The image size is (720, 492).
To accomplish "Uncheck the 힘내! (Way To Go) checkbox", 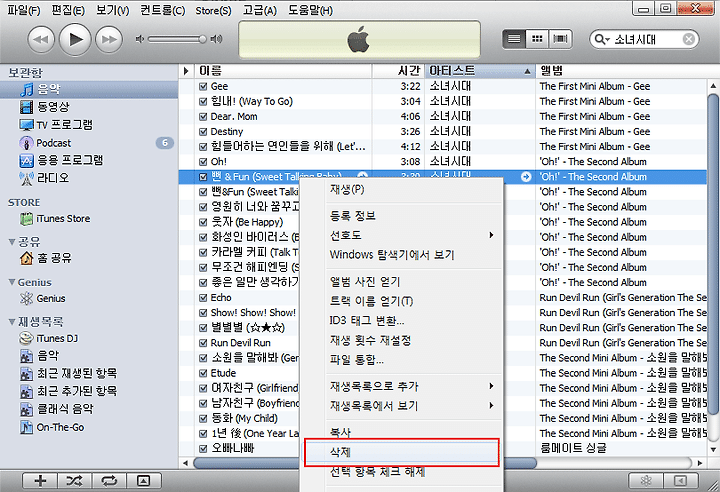I will point(203,102).
